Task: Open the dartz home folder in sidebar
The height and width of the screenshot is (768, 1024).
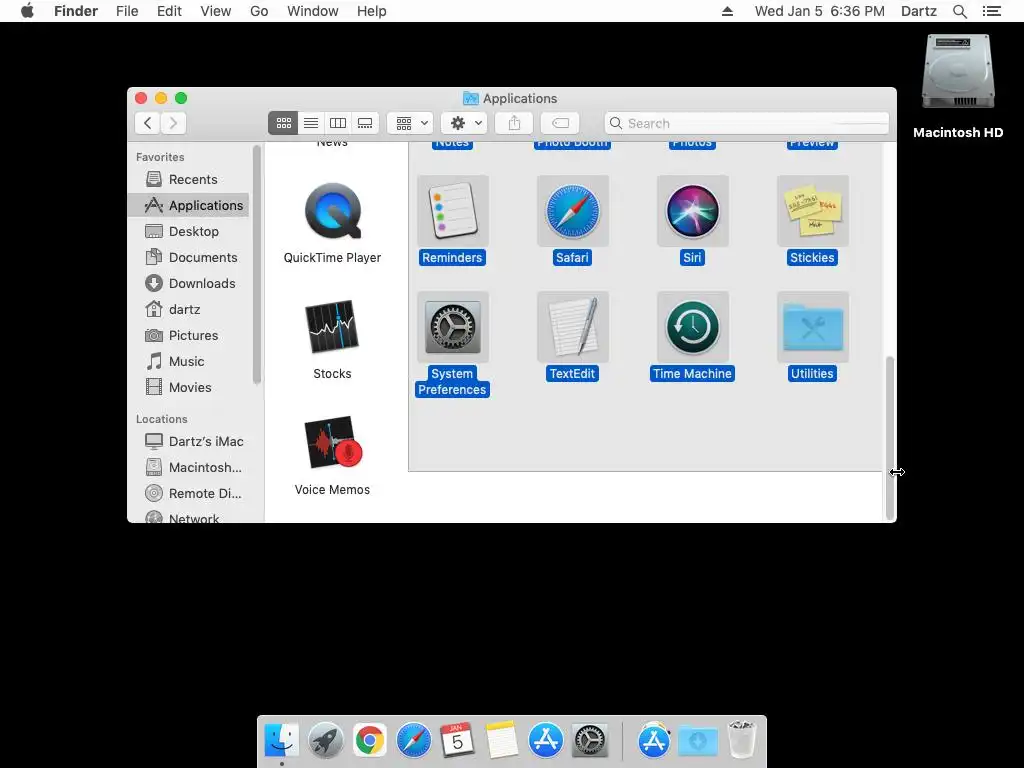Action: [x=188, y=309]
